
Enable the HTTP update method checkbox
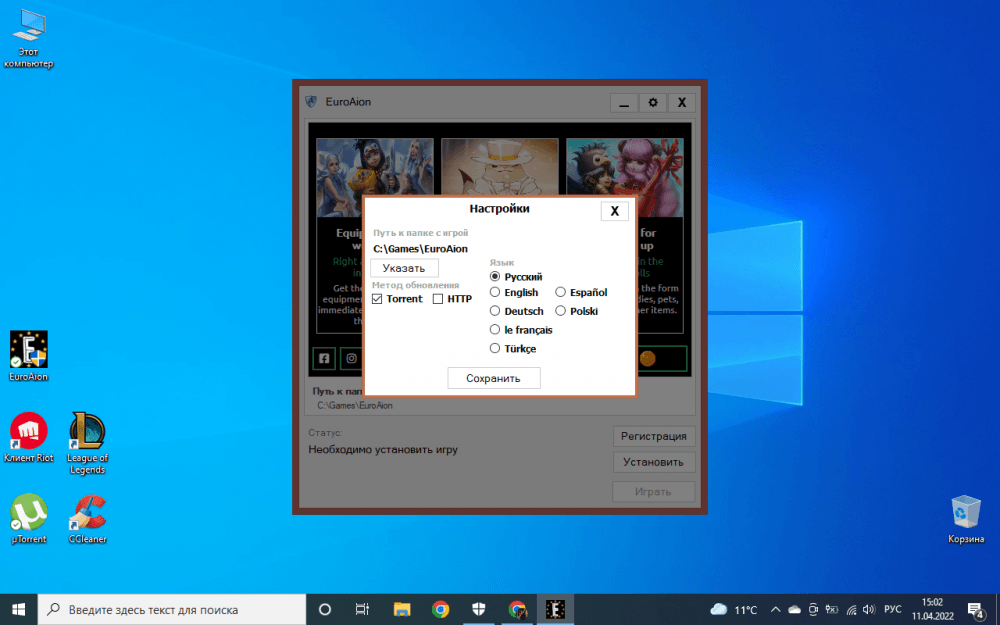click(438, 299)
